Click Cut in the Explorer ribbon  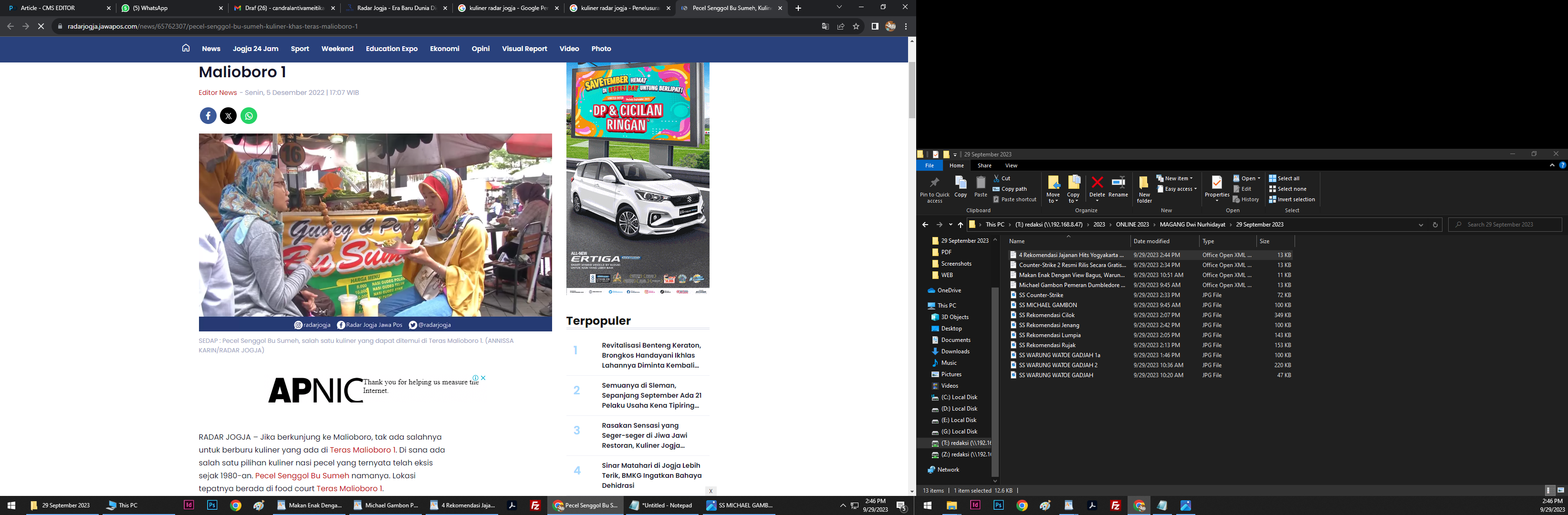pos(1001,178)
